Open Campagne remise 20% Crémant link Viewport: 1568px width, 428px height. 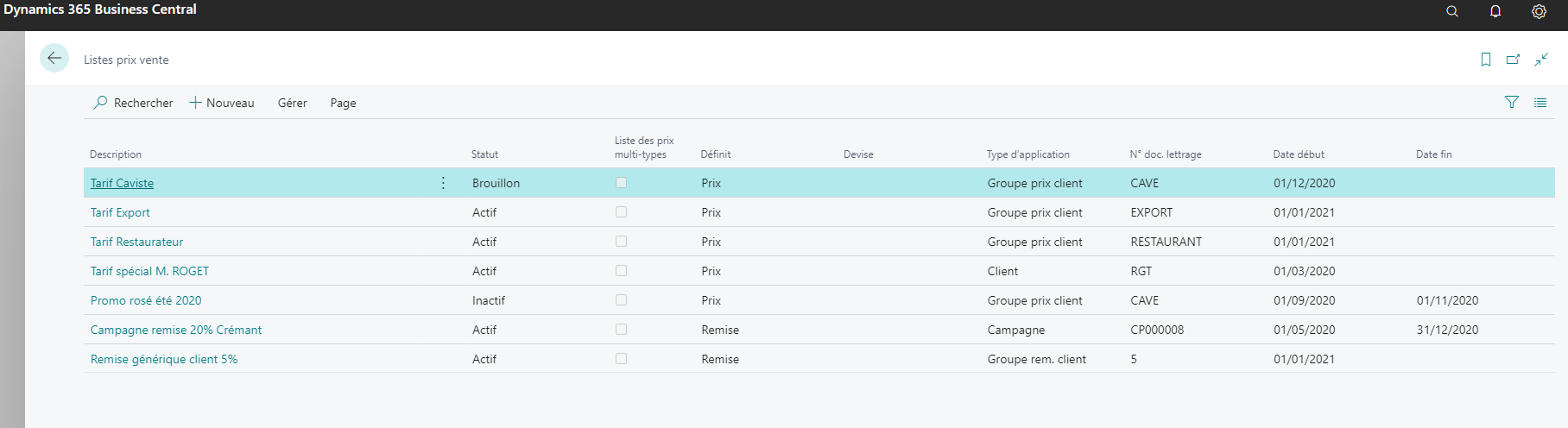tap(176, 330)
